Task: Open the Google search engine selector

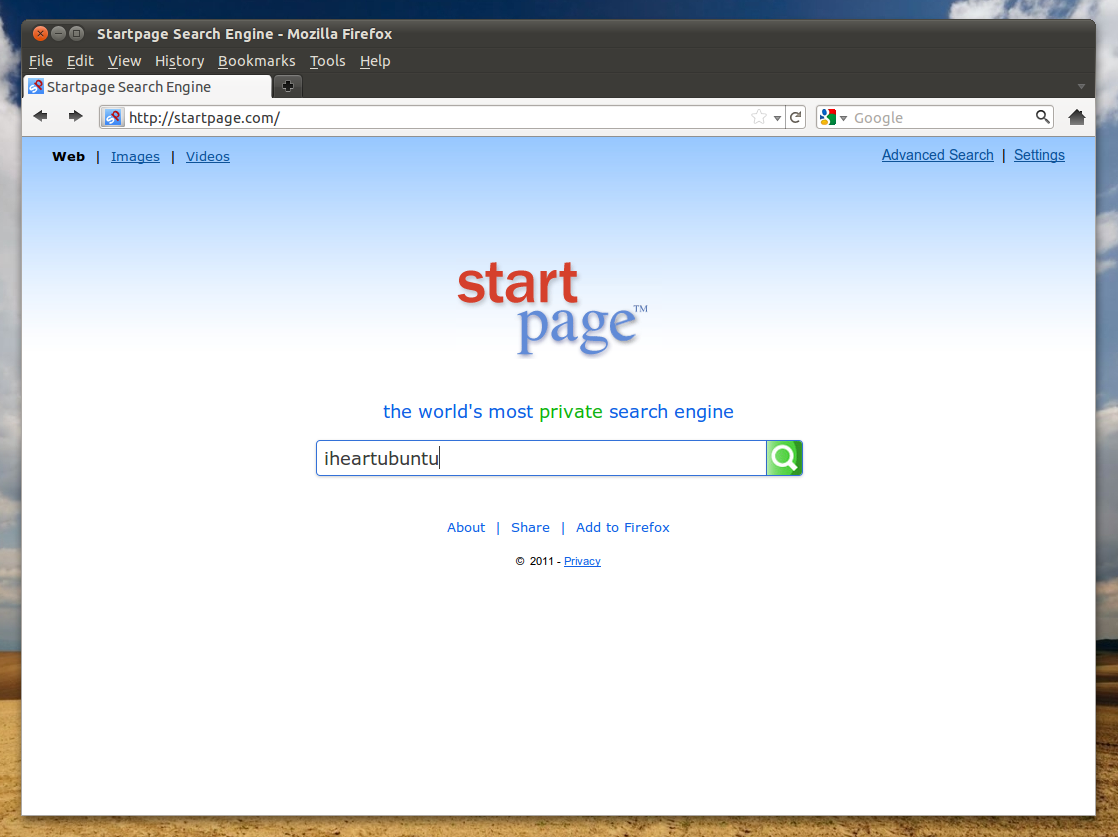Action: 833,117
